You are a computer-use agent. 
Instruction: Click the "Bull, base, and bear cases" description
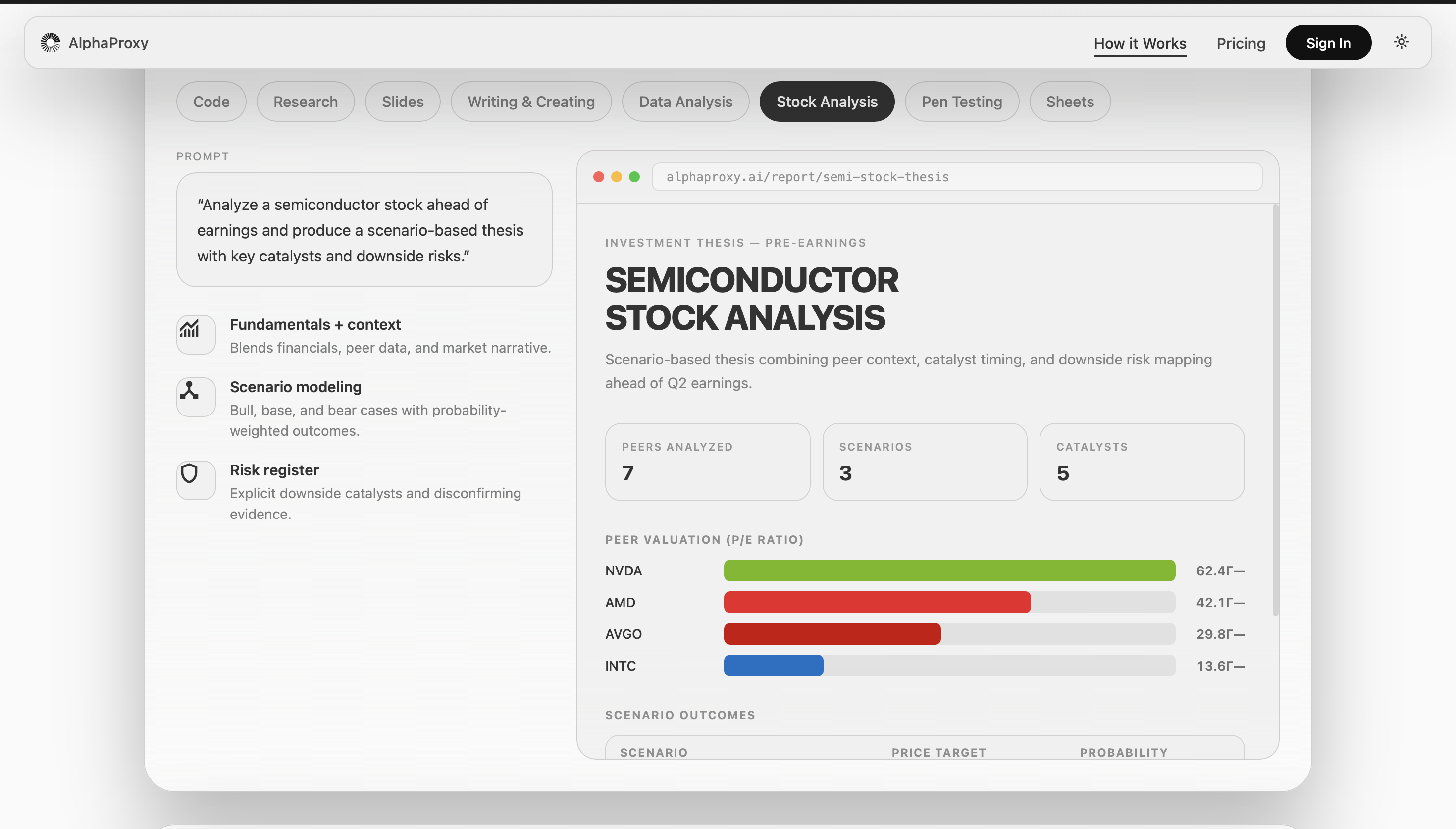tap(367, 421)
